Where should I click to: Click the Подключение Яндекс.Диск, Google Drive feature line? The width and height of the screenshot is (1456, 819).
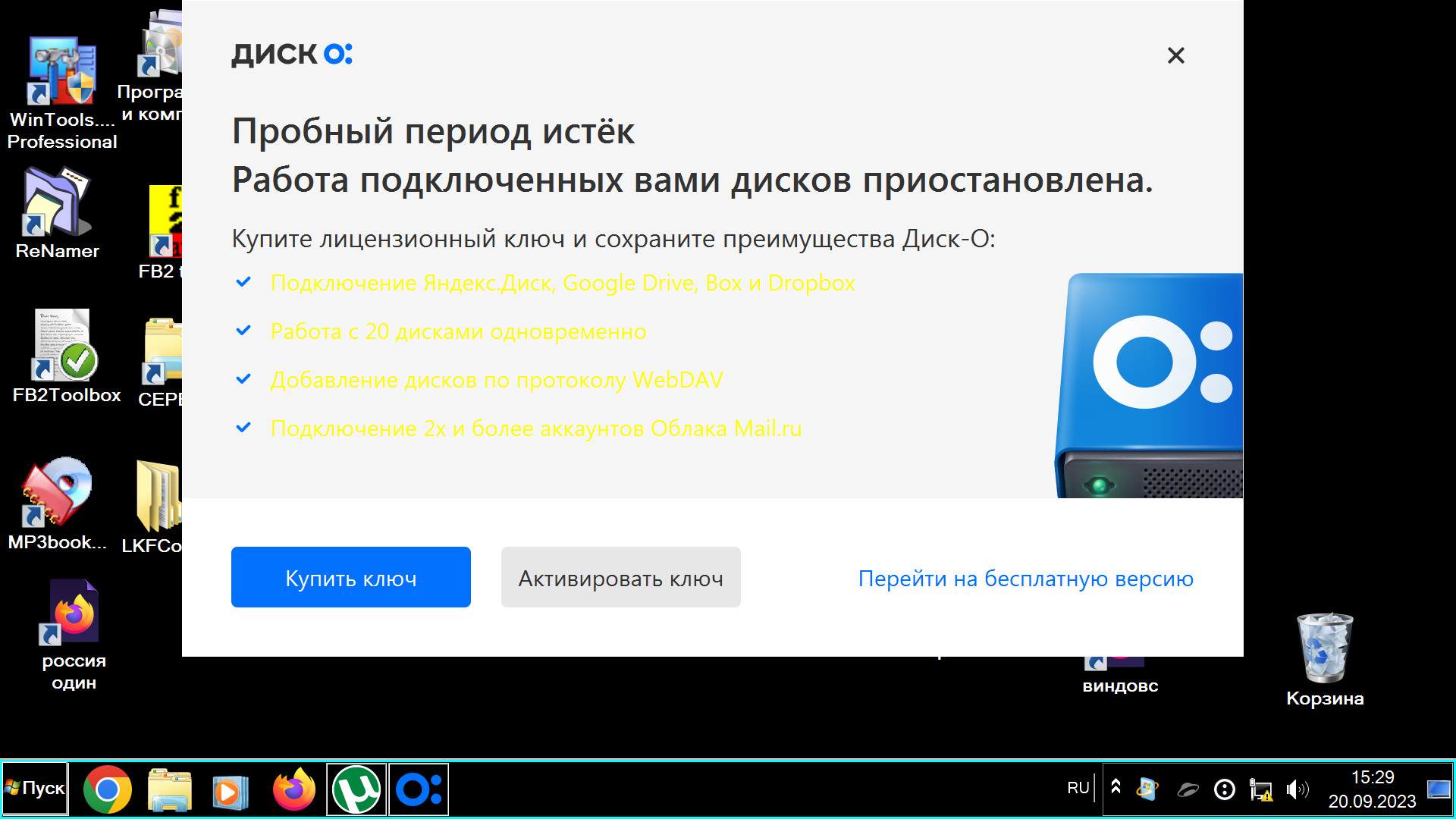[563, 283]
